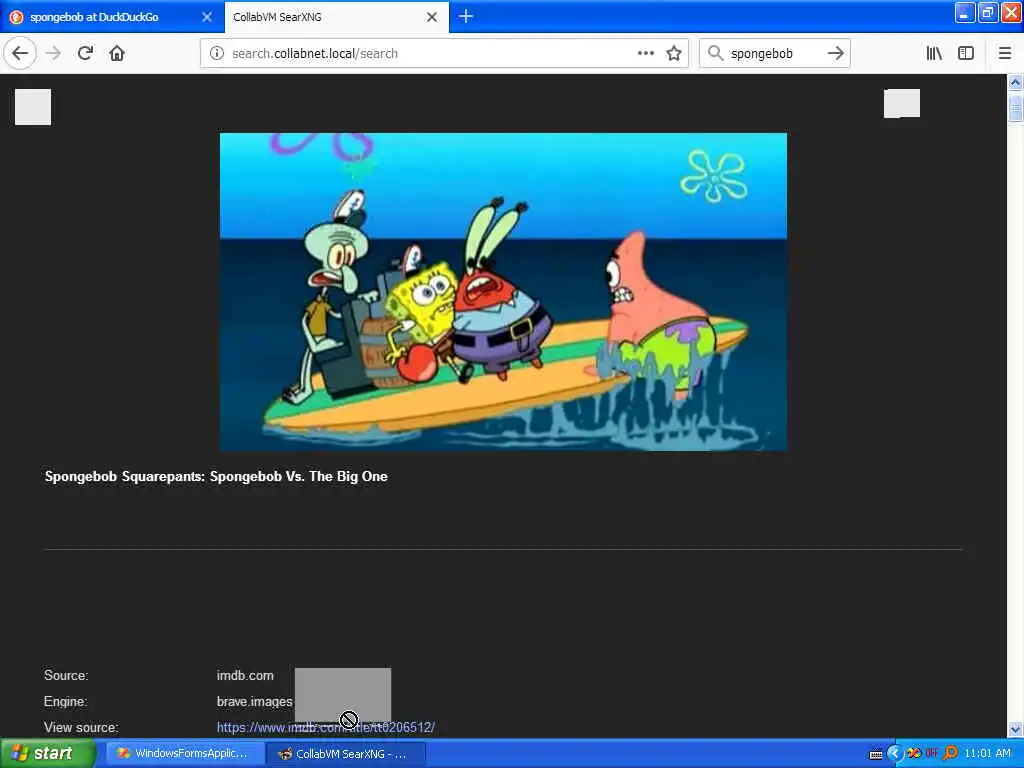
Task: Open the Windows Start menu
Action: pos(47,753)
